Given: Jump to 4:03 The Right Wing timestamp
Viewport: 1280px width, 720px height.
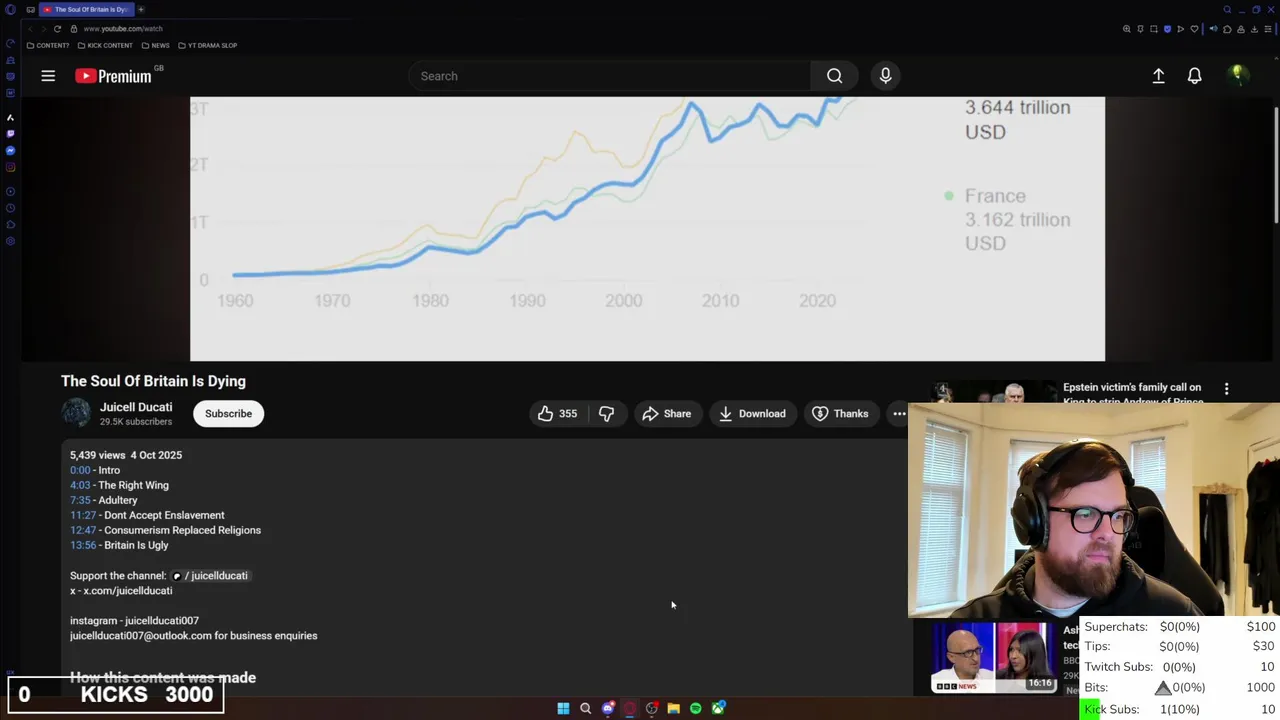Looking at the screenshot, I should (x=80, y=485).
